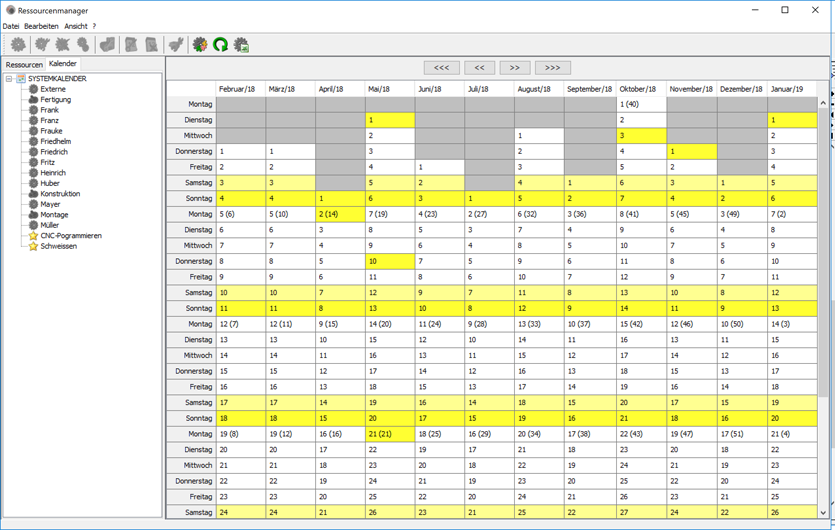
Task: Collapse the SYSTEMKALENDER tree node
Action: pos(9,79)
